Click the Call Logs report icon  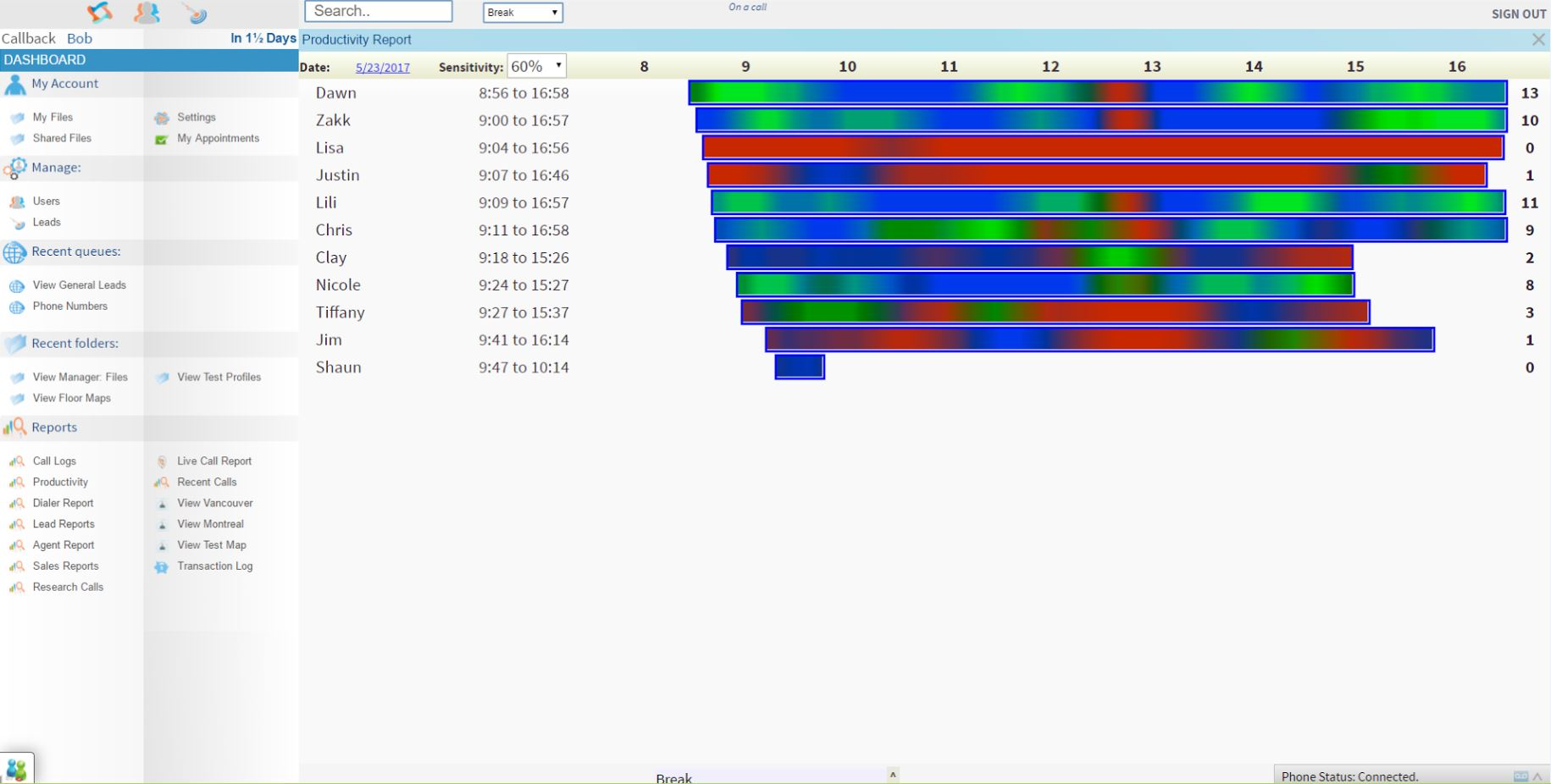17,461
